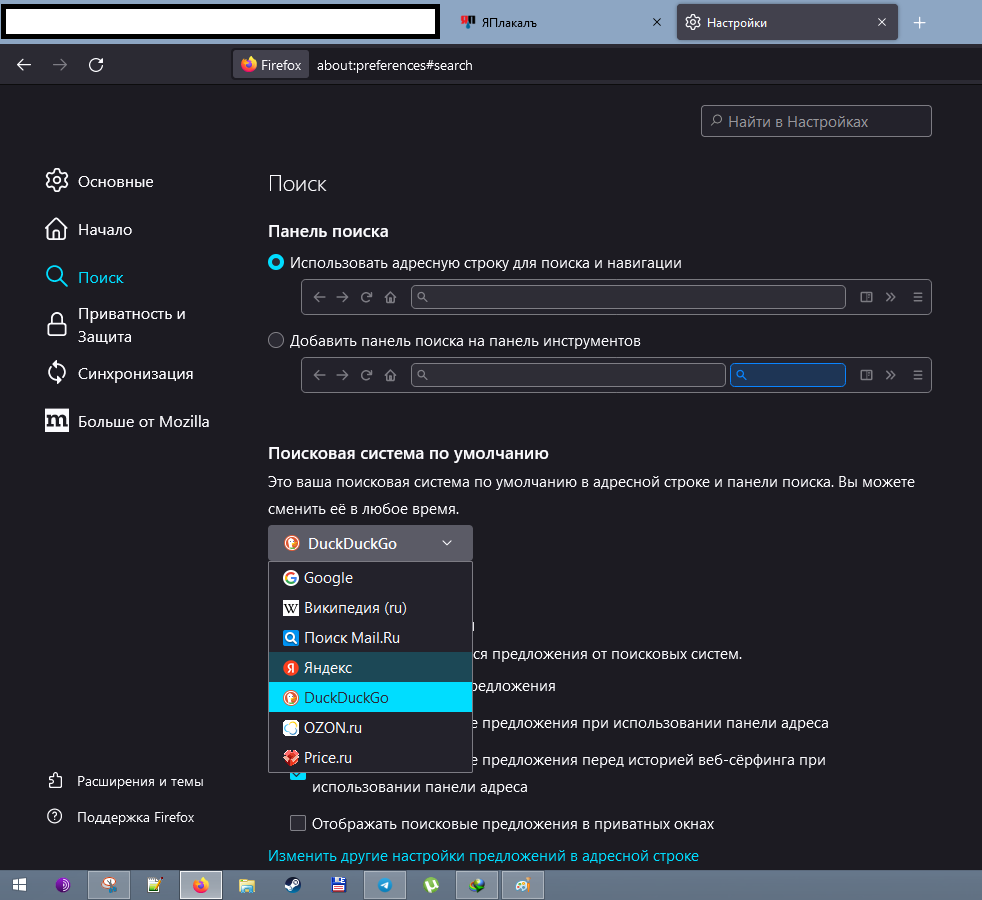Toggle suggestions in private windows checkbox
The image size is (982, 900).
coord(298,823)
